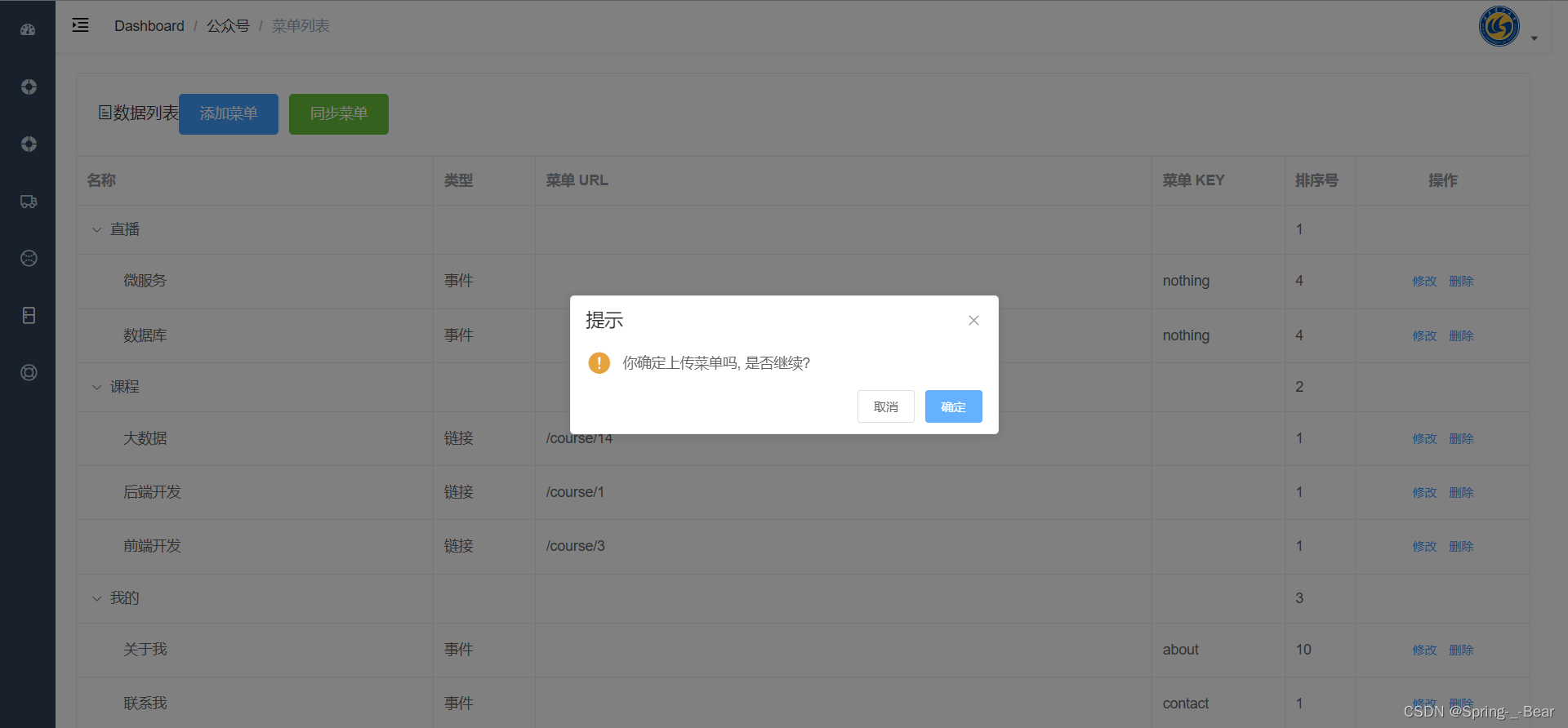Select the 关于我 name cell
1568x728 pixels.
point(255,650)
